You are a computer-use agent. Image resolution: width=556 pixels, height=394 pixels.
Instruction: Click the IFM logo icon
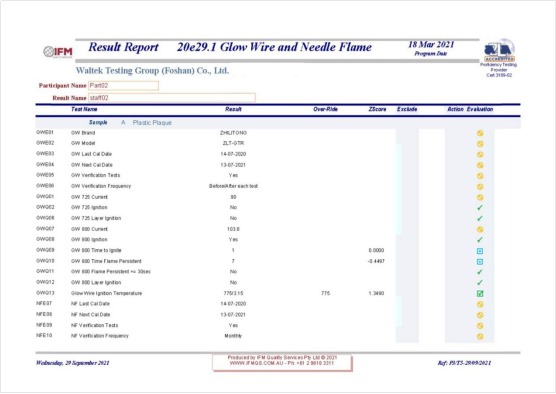(x=58, y=52)
